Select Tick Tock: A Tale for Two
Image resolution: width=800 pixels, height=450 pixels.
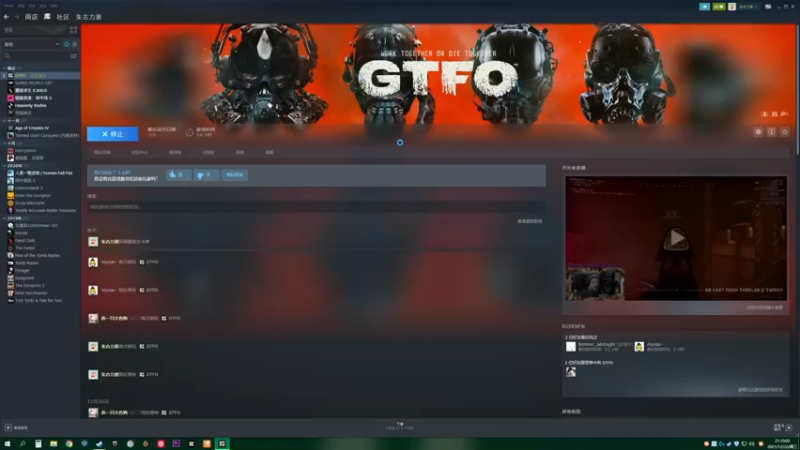pos(40,301)
